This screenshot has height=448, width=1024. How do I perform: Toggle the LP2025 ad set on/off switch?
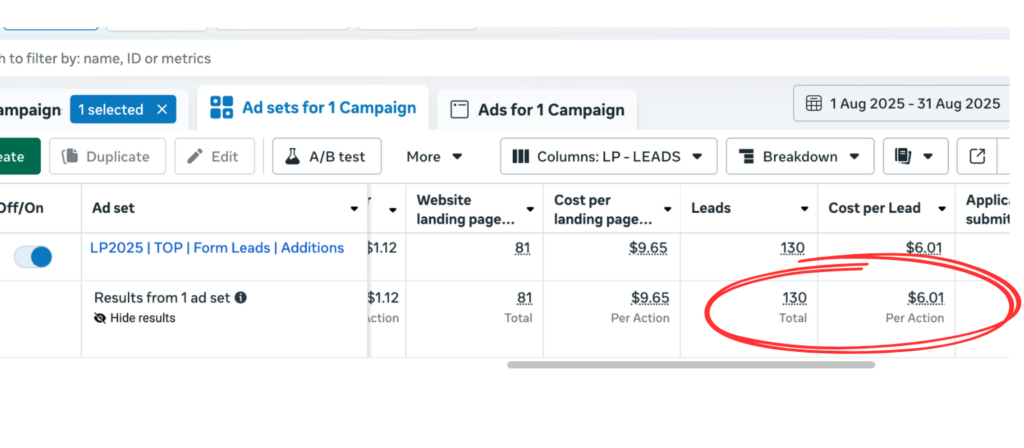(x=33, y=257)
